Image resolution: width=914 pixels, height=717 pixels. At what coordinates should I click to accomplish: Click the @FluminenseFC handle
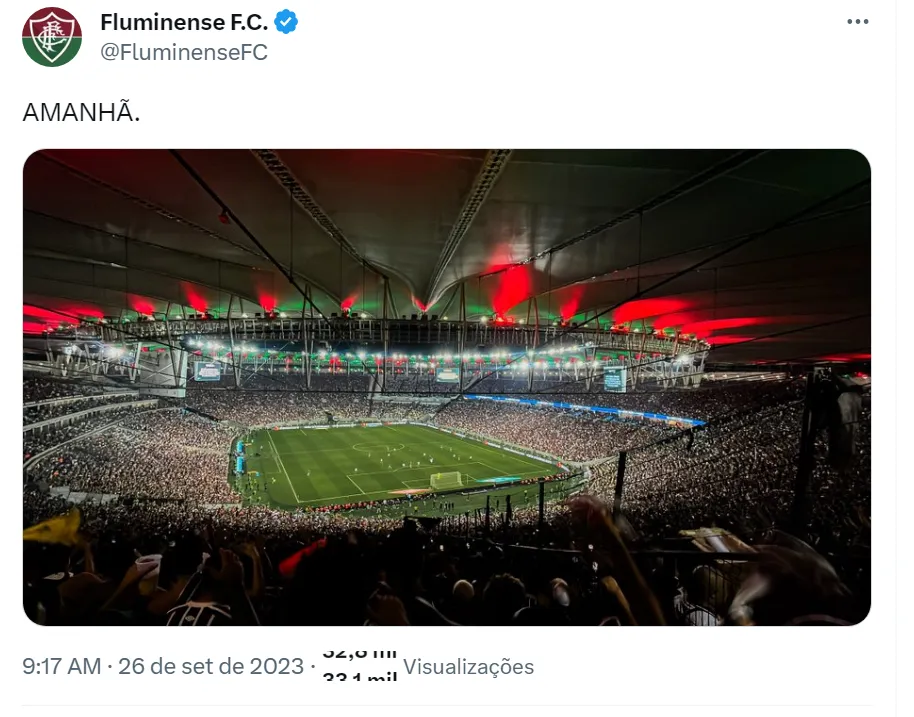point(184,52)
